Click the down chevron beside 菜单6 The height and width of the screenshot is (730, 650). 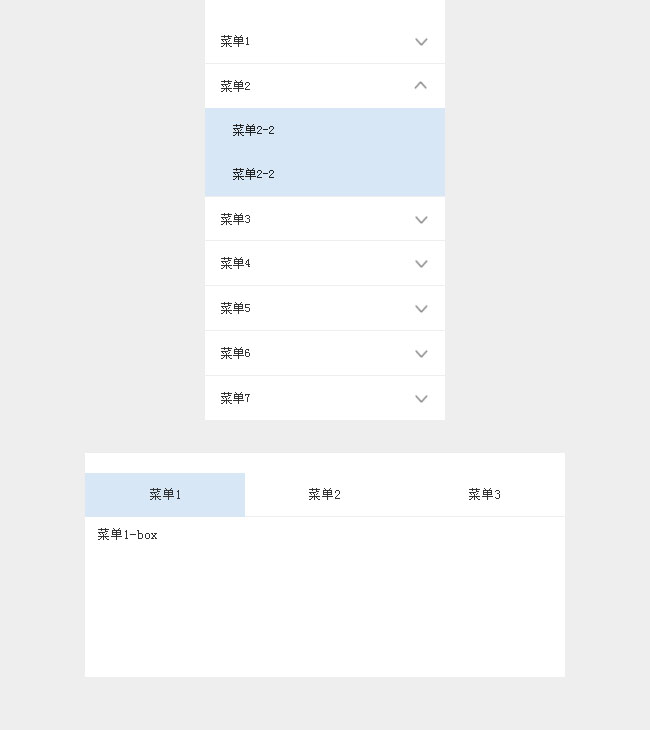point(421,354)
